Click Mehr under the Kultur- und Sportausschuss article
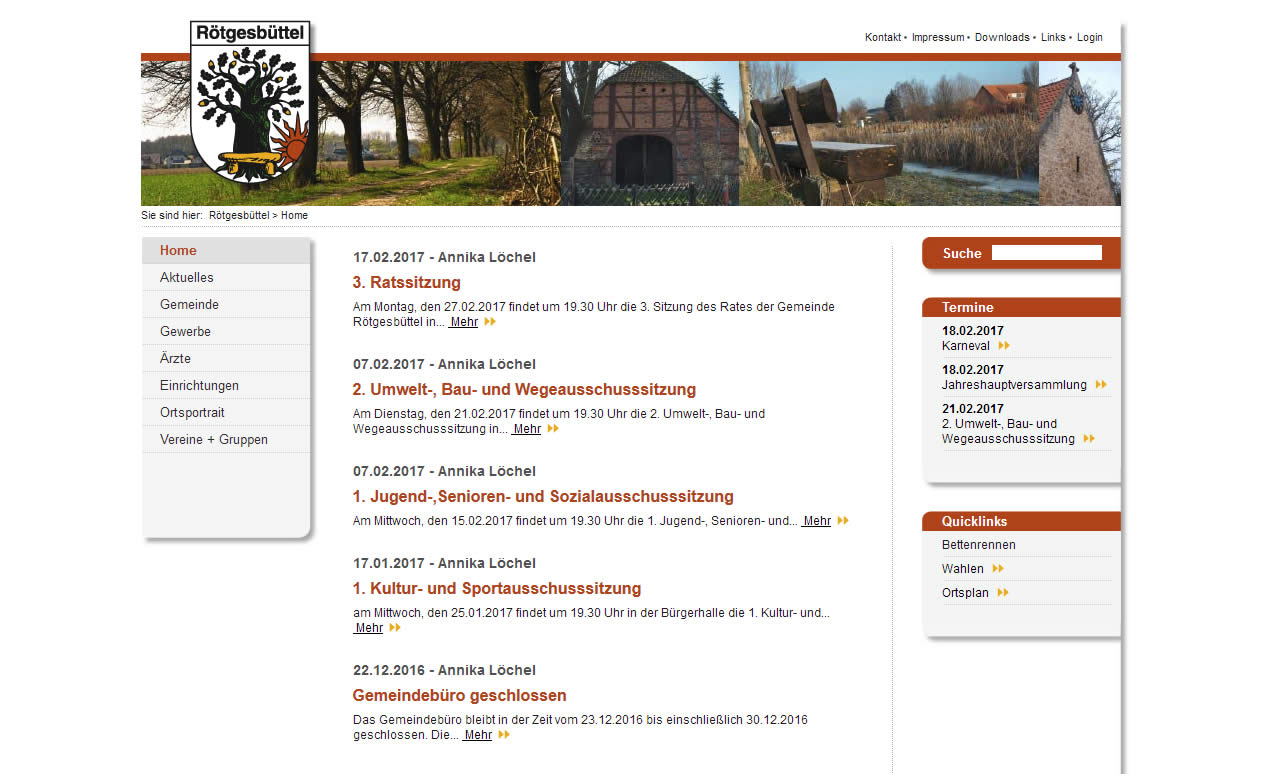 (x=369, y=628)
